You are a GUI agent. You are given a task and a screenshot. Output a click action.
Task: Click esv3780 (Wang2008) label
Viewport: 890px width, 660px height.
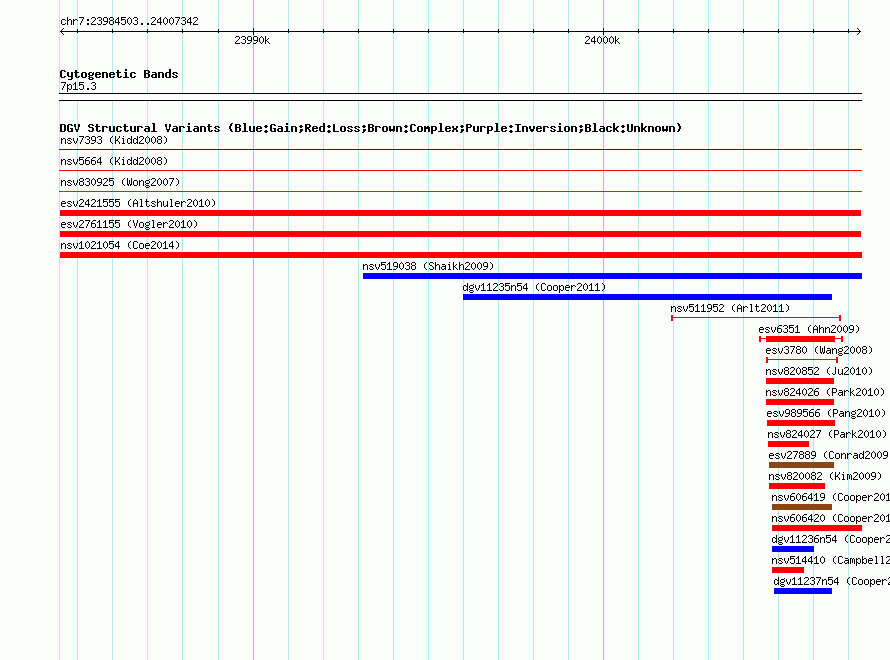[818, 350]
